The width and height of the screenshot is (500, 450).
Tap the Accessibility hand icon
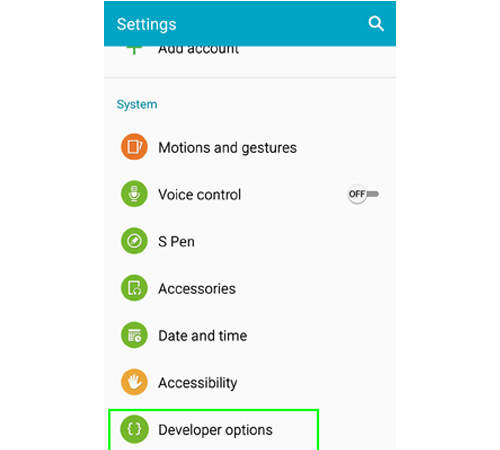pyautogui.click(x=134, y=382)
